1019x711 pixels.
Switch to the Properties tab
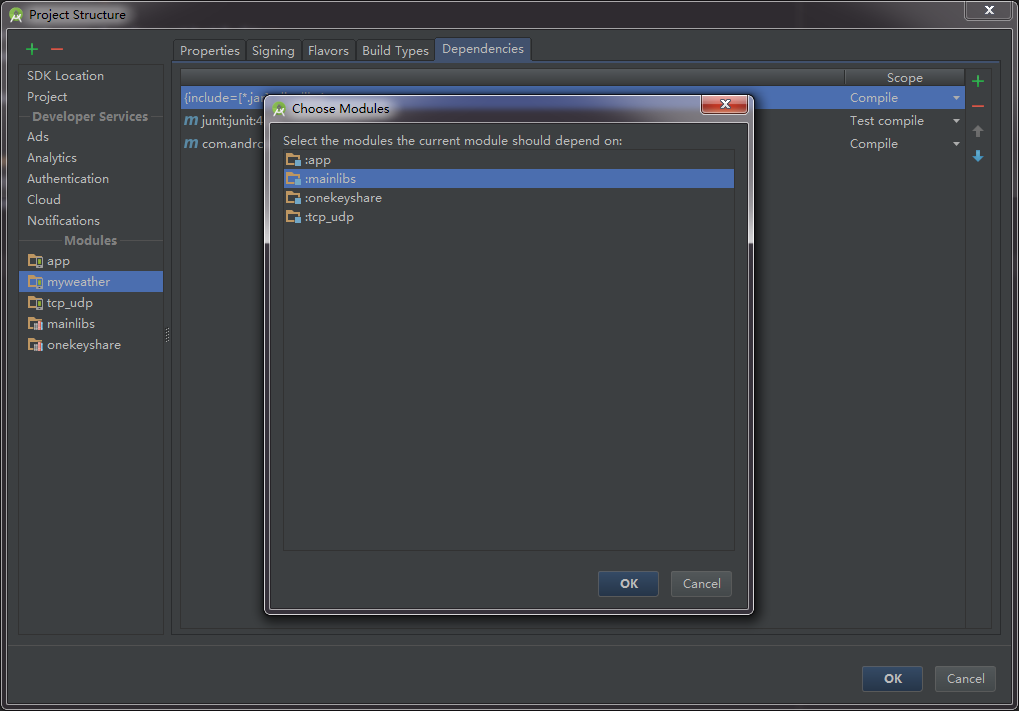point(209,50)
